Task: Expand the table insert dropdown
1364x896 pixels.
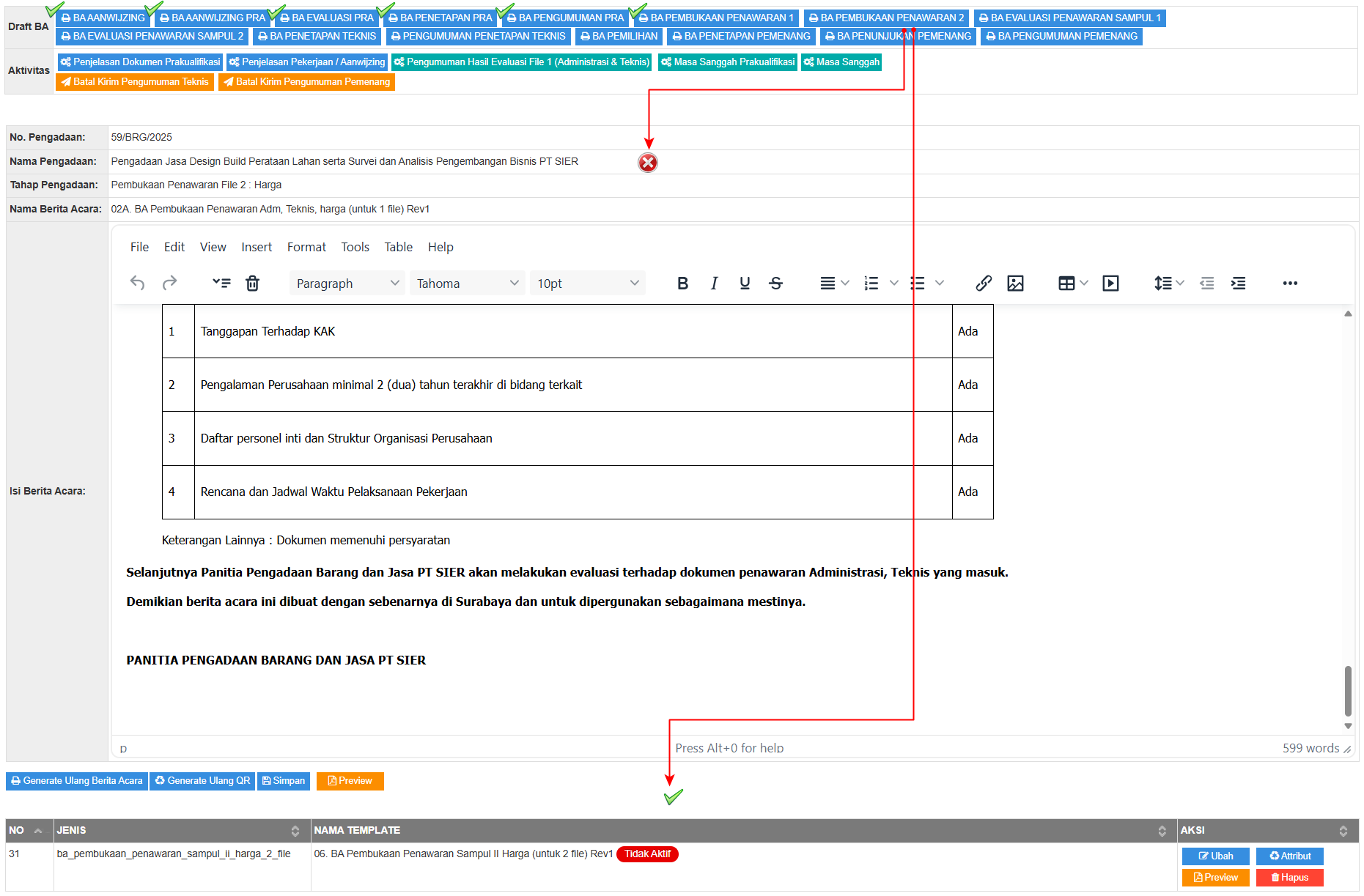Action: pyautogui.click(x=1073, y=284)
